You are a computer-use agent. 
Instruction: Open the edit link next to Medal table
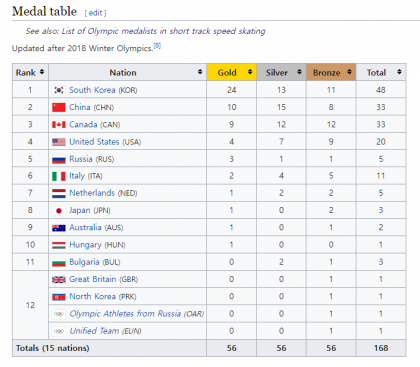click(x=95, y=13)
